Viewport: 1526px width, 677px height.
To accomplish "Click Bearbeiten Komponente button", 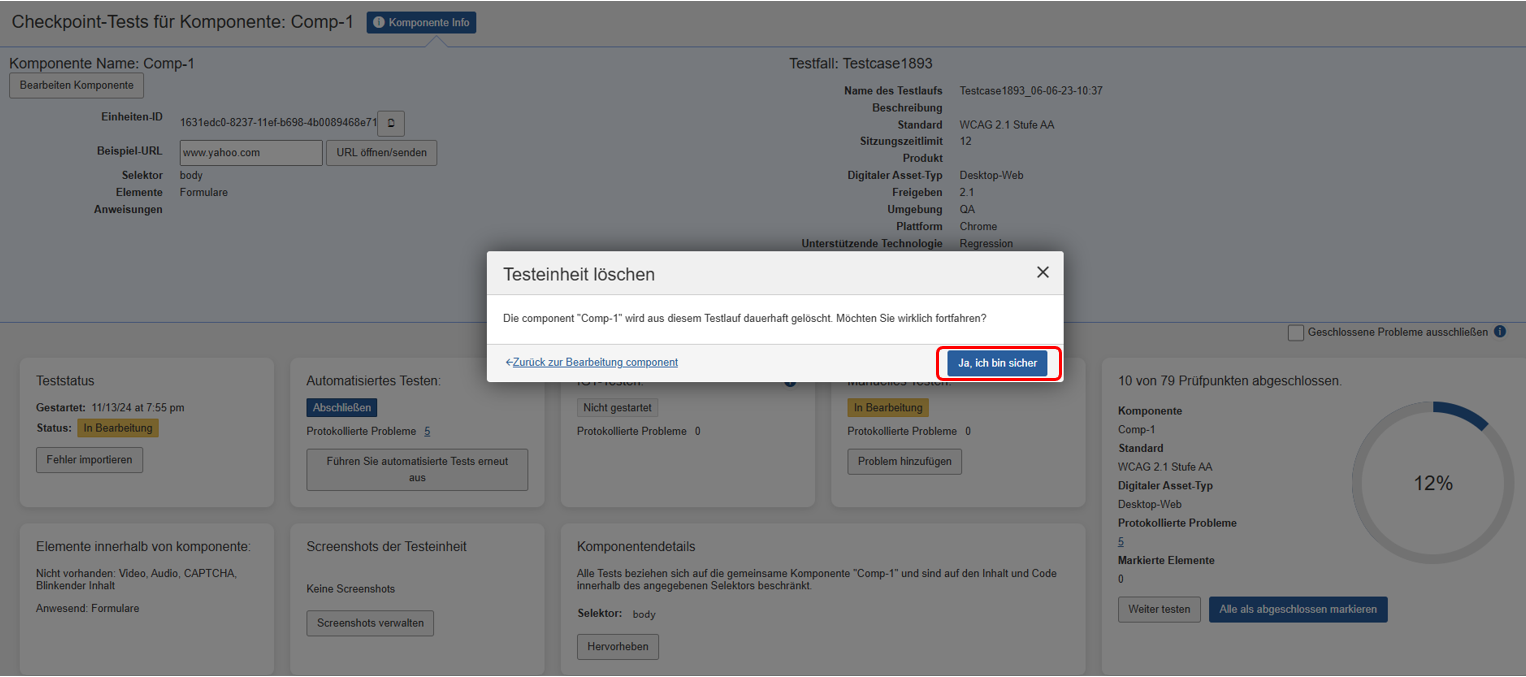I will tap(76, 86).
